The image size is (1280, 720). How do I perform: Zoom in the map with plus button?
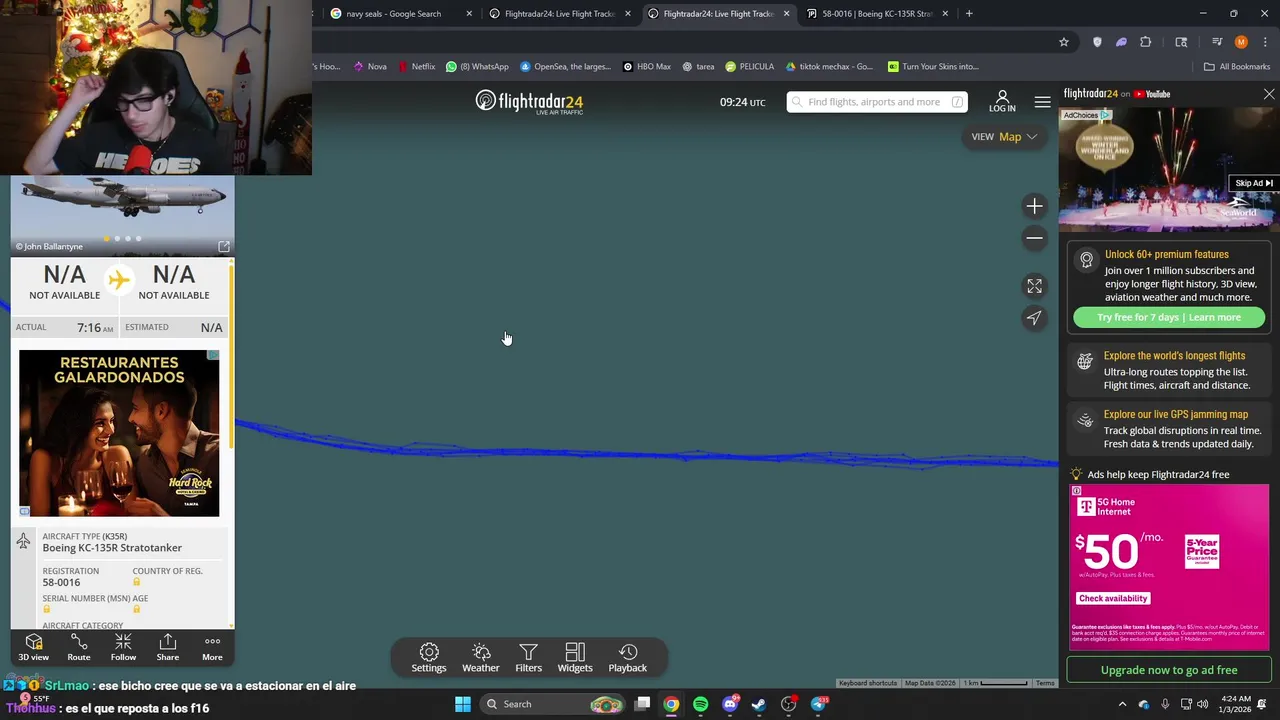(x=1034, y=206)
